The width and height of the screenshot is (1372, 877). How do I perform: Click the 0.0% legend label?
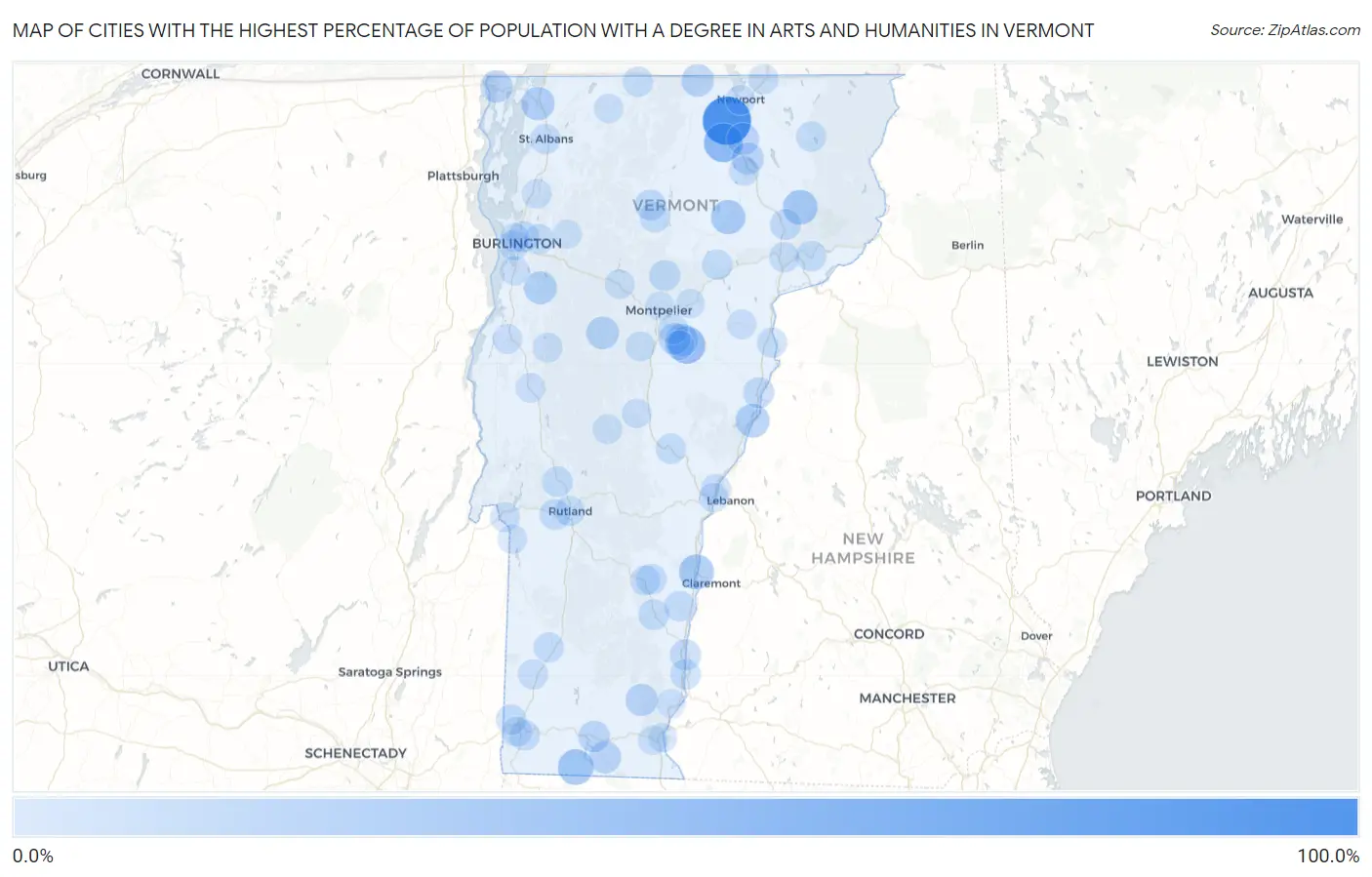click(33, 856)
